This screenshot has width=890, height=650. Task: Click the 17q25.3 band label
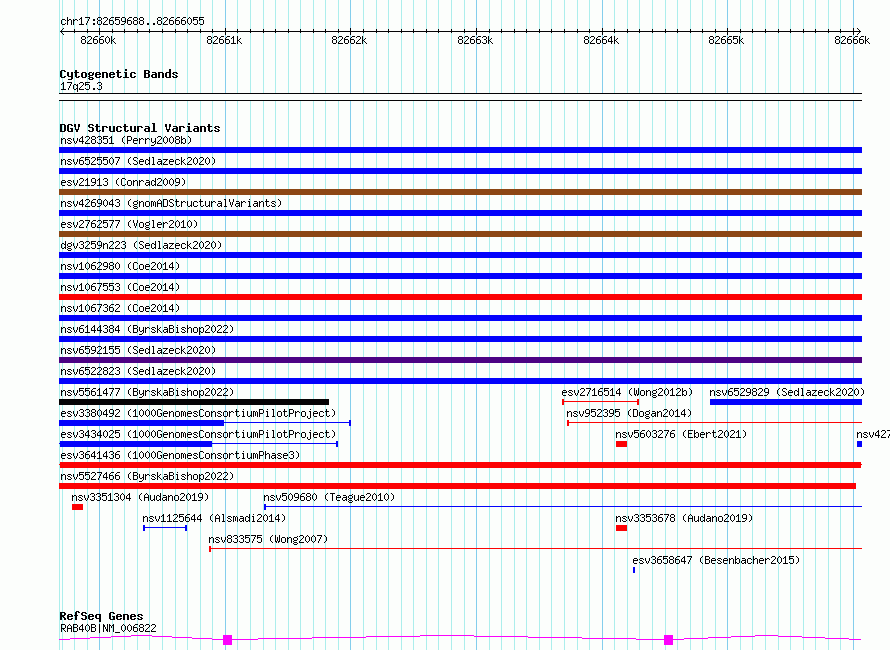pos(81,87)
